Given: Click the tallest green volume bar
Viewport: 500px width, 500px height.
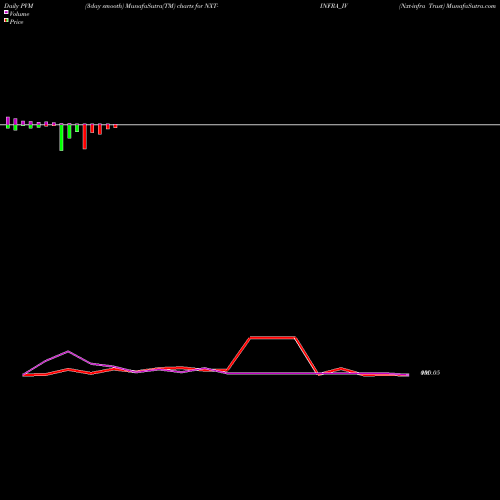Looking at the screenshot, I should [x=61, y=137].
